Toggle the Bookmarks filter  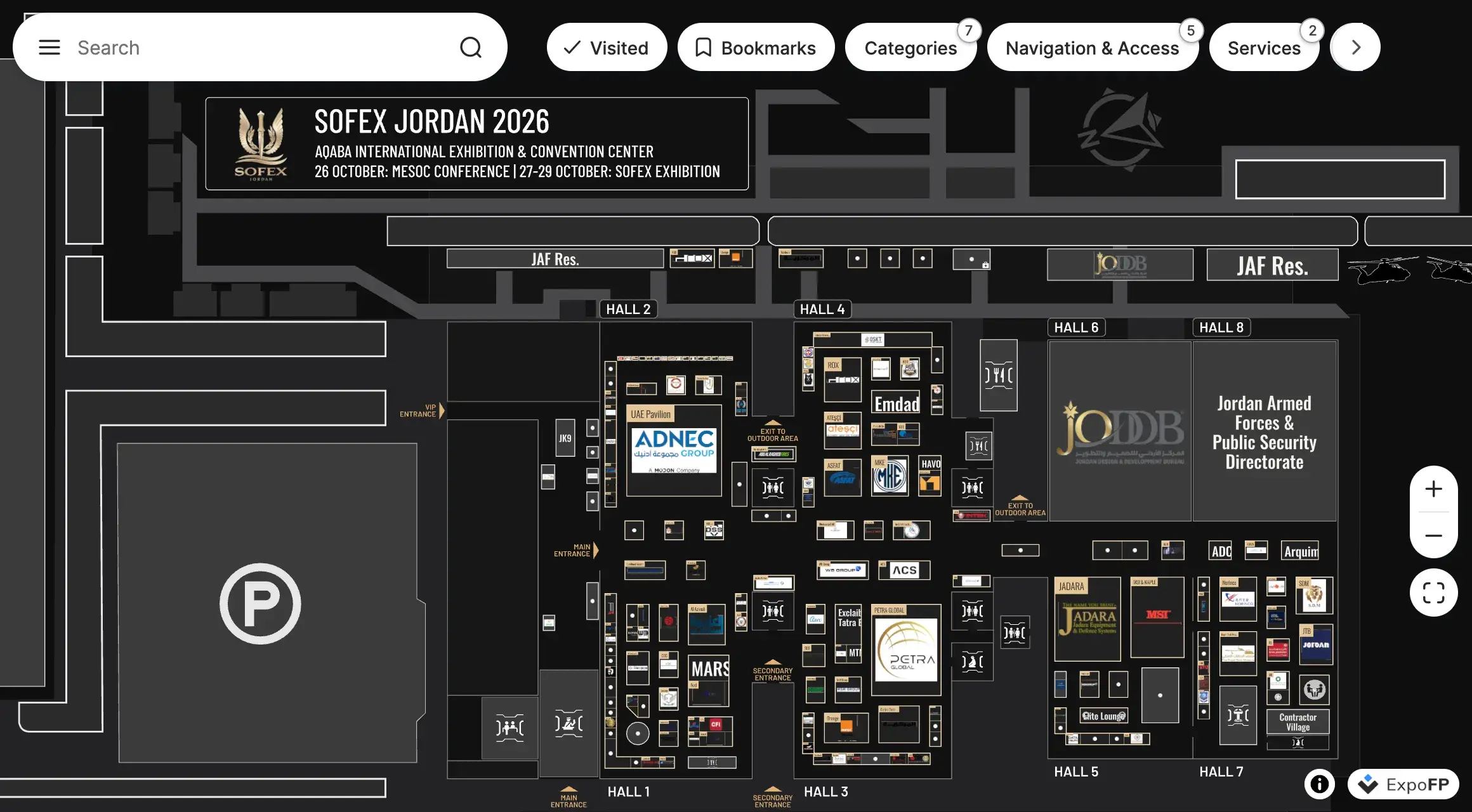(x=756, y=48)
